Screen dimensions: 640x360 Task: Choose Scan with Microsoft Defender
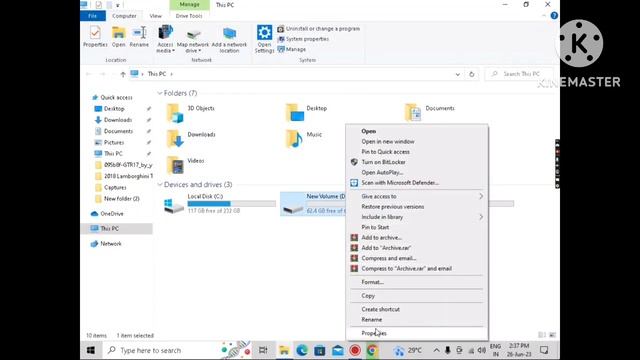click(x=417, y=183)
